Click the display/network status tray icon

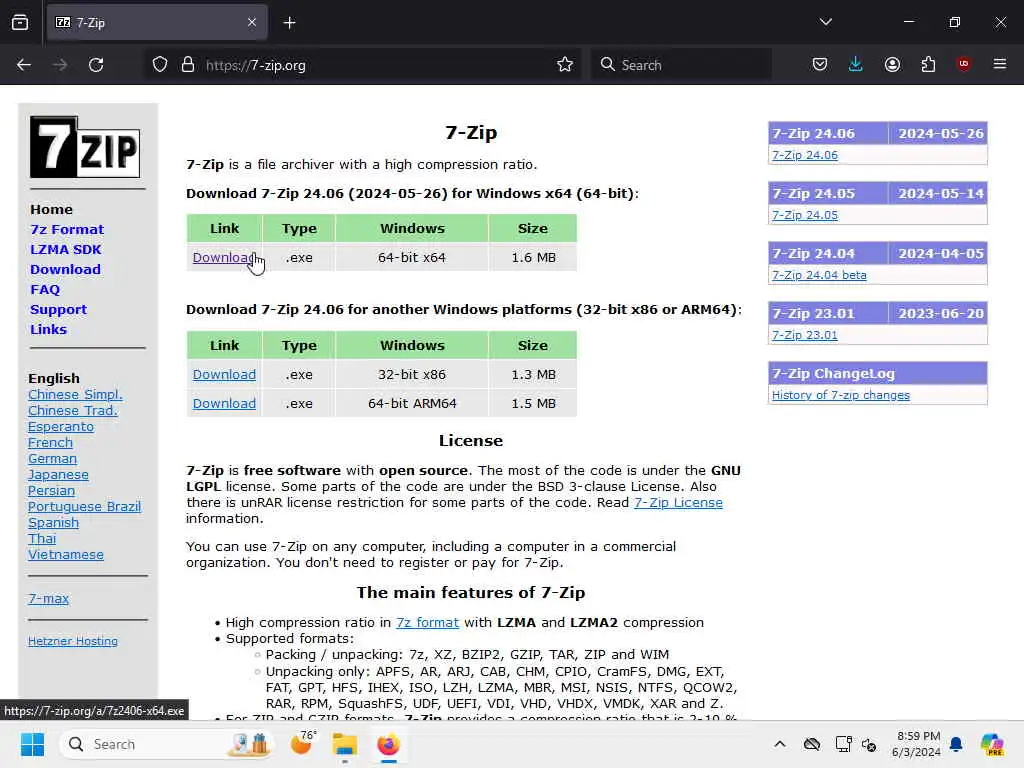tap(843, 744)
